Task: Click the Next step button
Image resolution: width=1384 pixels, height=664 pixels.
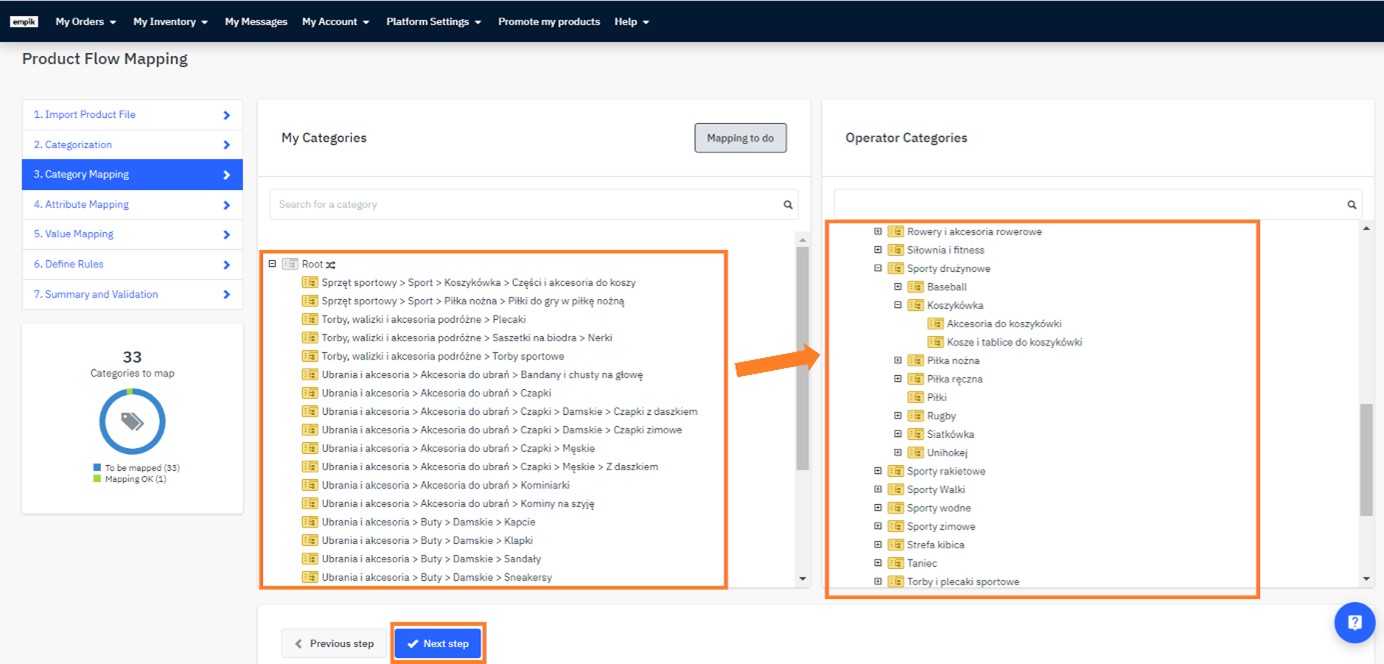Action: 438,643
